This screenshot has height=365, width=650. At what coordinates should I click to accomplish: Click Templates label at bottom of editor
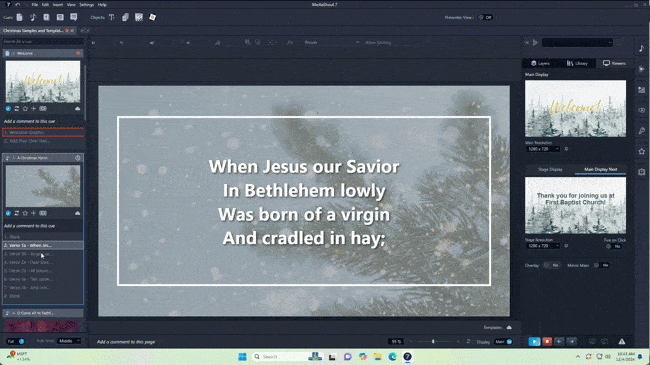pos(492,328)
